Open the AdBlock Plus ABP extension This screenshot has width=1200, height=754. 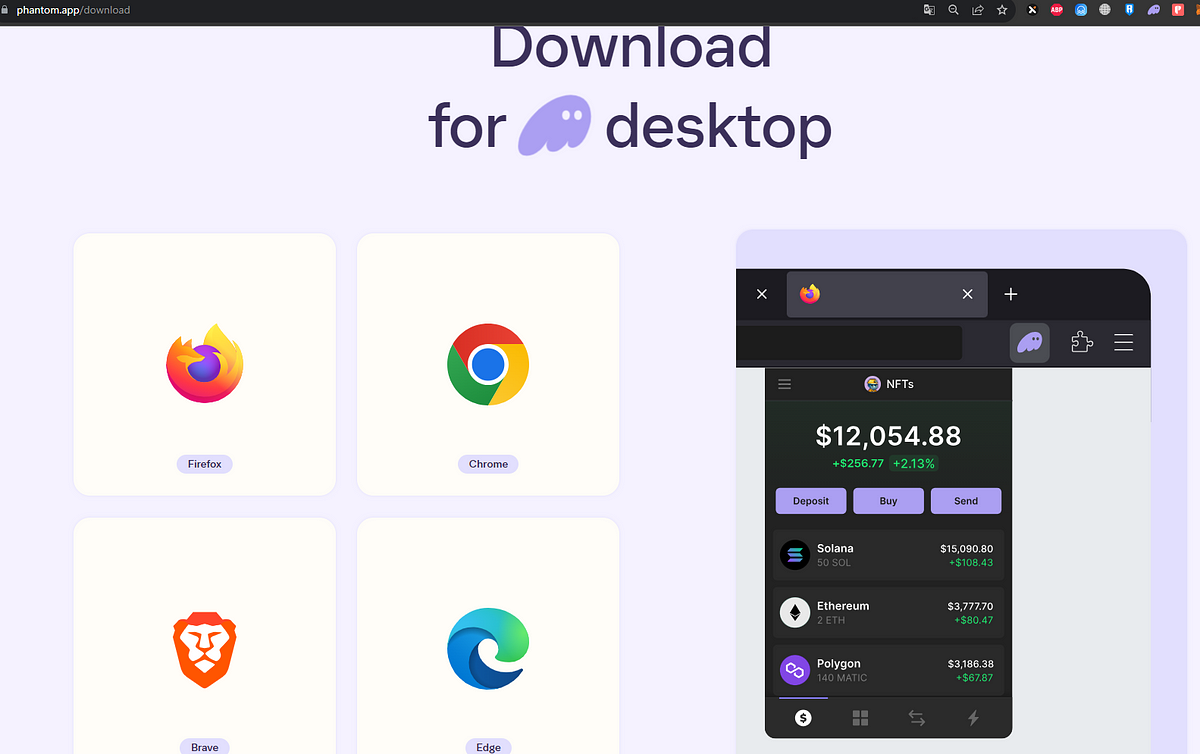click(1057, 10)
